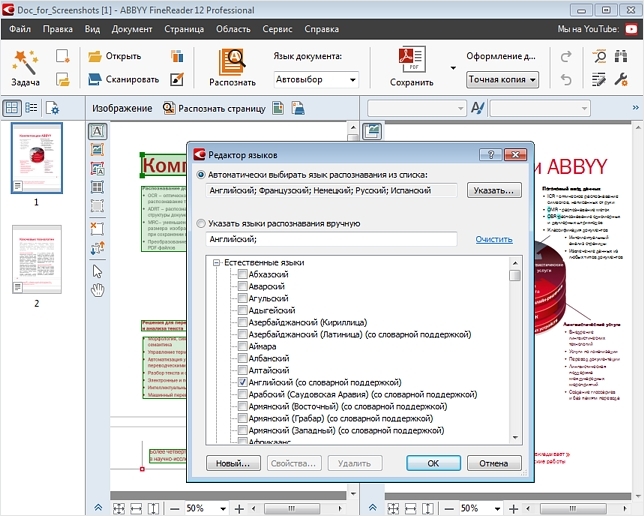Open the Область menu
The width and height of the screenshot is (644, 516).
[x=233, y=29]
